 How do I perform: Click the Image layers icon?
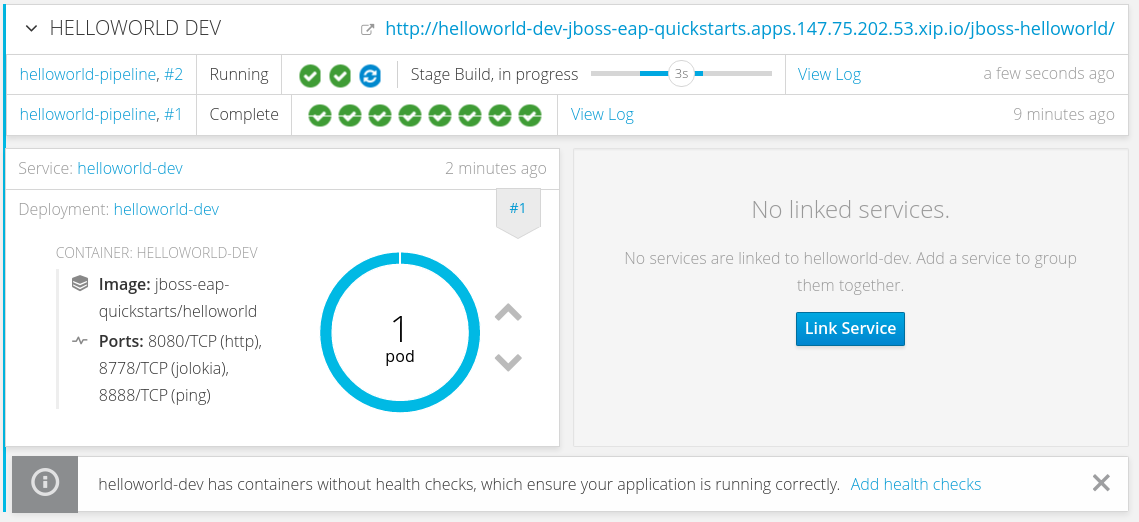tap(80, 283)
